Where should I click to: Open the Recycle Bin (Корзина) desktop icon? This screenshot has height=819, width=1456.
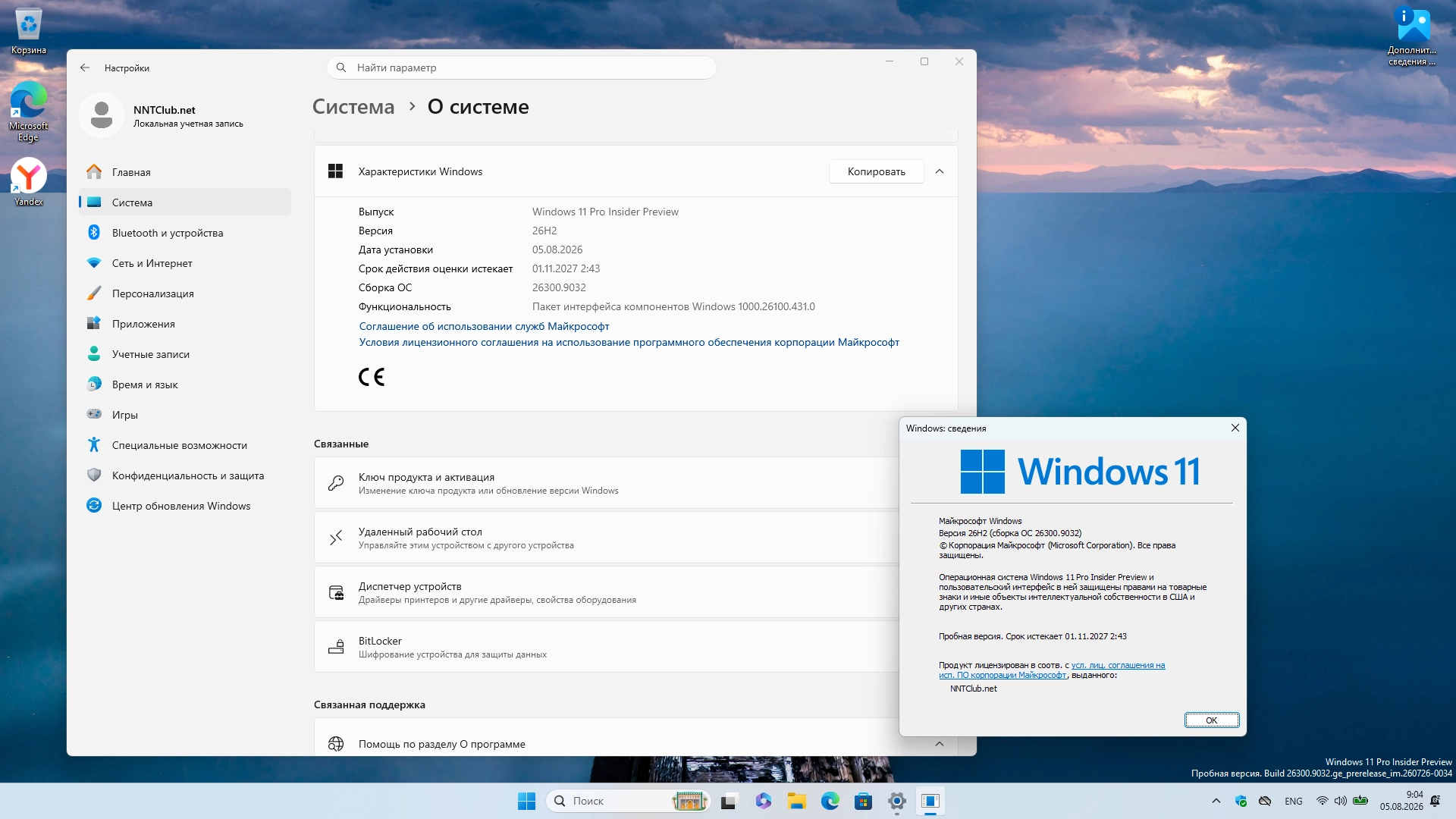29,31
